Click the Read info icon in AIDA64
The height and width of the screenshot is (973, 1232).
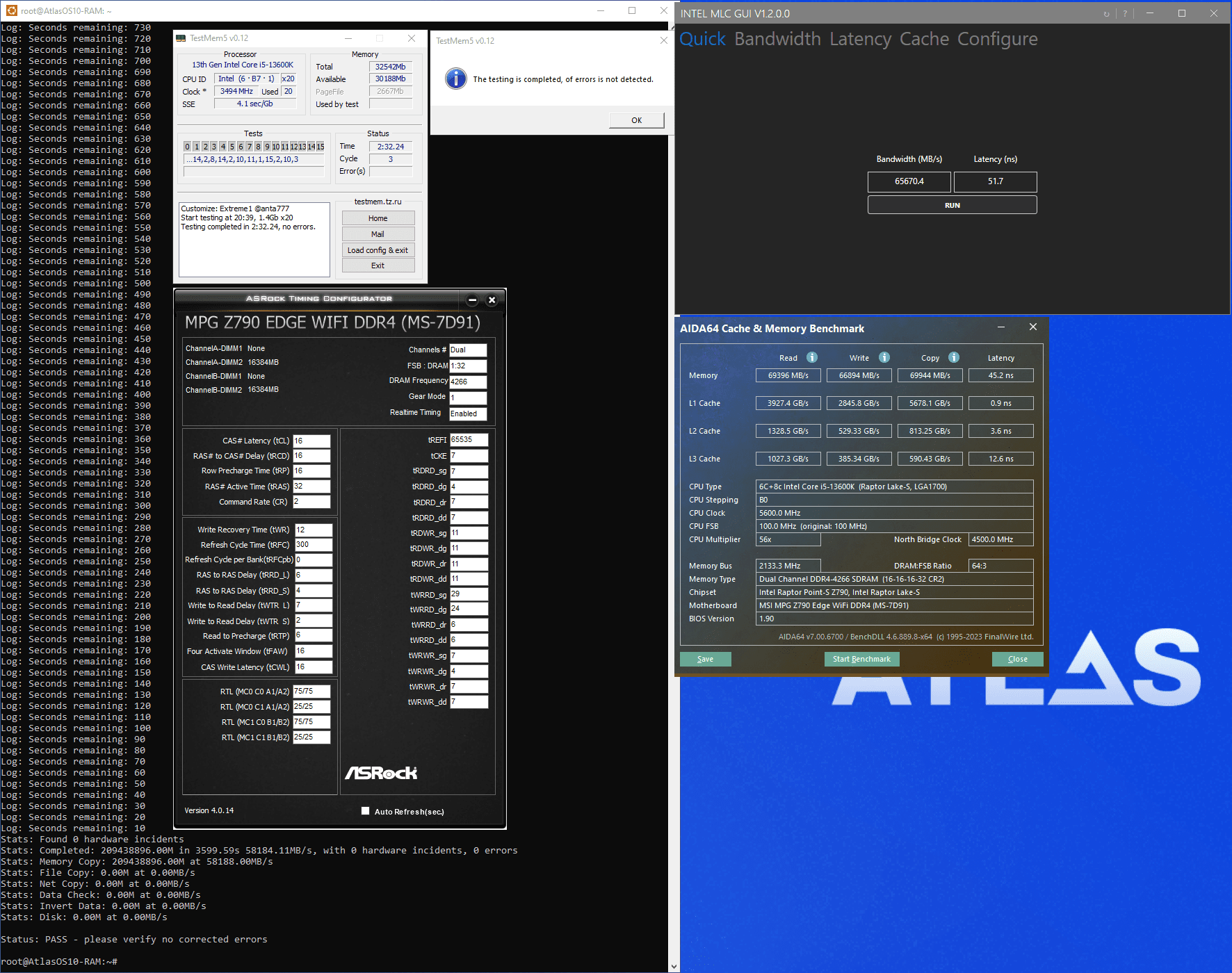(812, 357)
